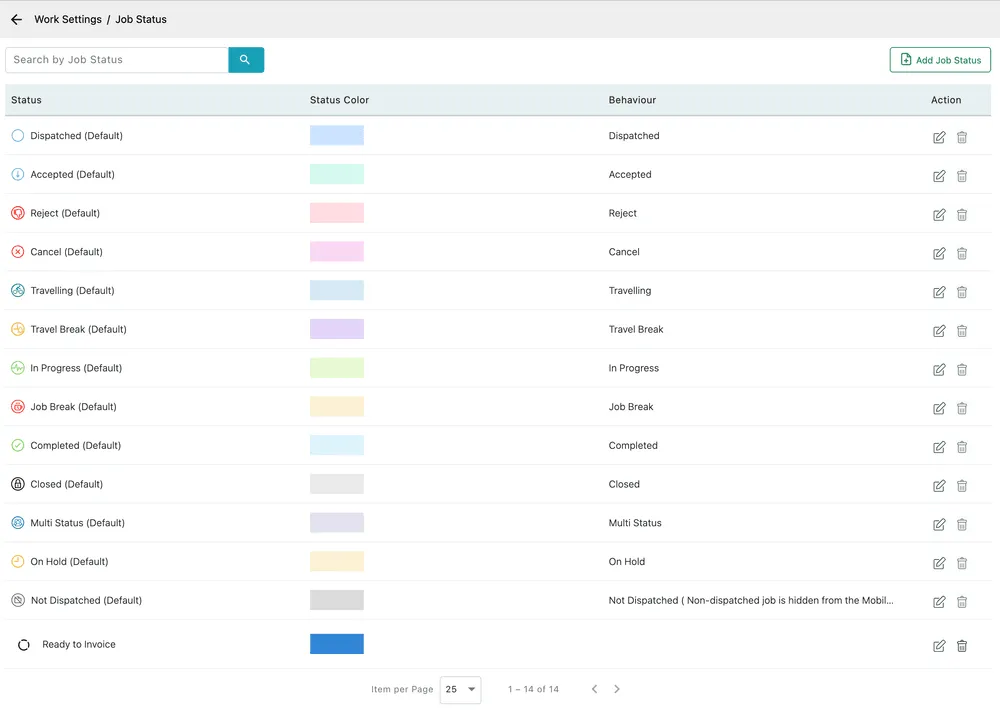
Task: Click the Action column header
Action: click(946, 100)
